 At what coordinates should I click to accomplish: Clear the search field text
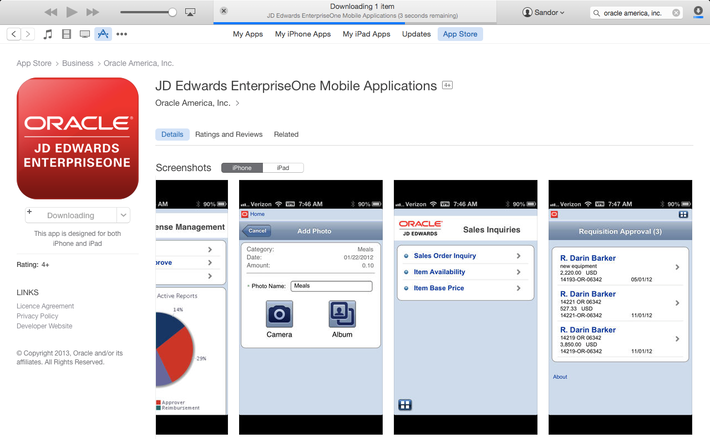676,13
